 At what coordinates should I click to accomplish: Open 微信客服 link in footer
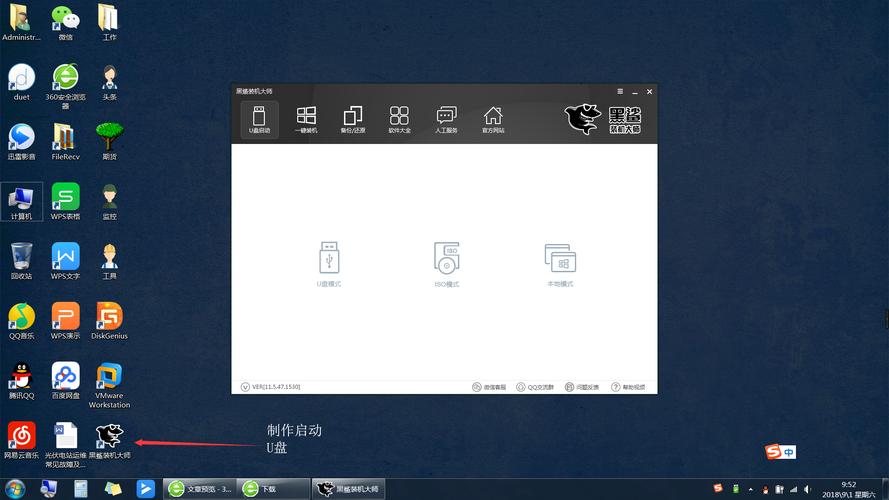pyautogui.click(x=489, y=387)
